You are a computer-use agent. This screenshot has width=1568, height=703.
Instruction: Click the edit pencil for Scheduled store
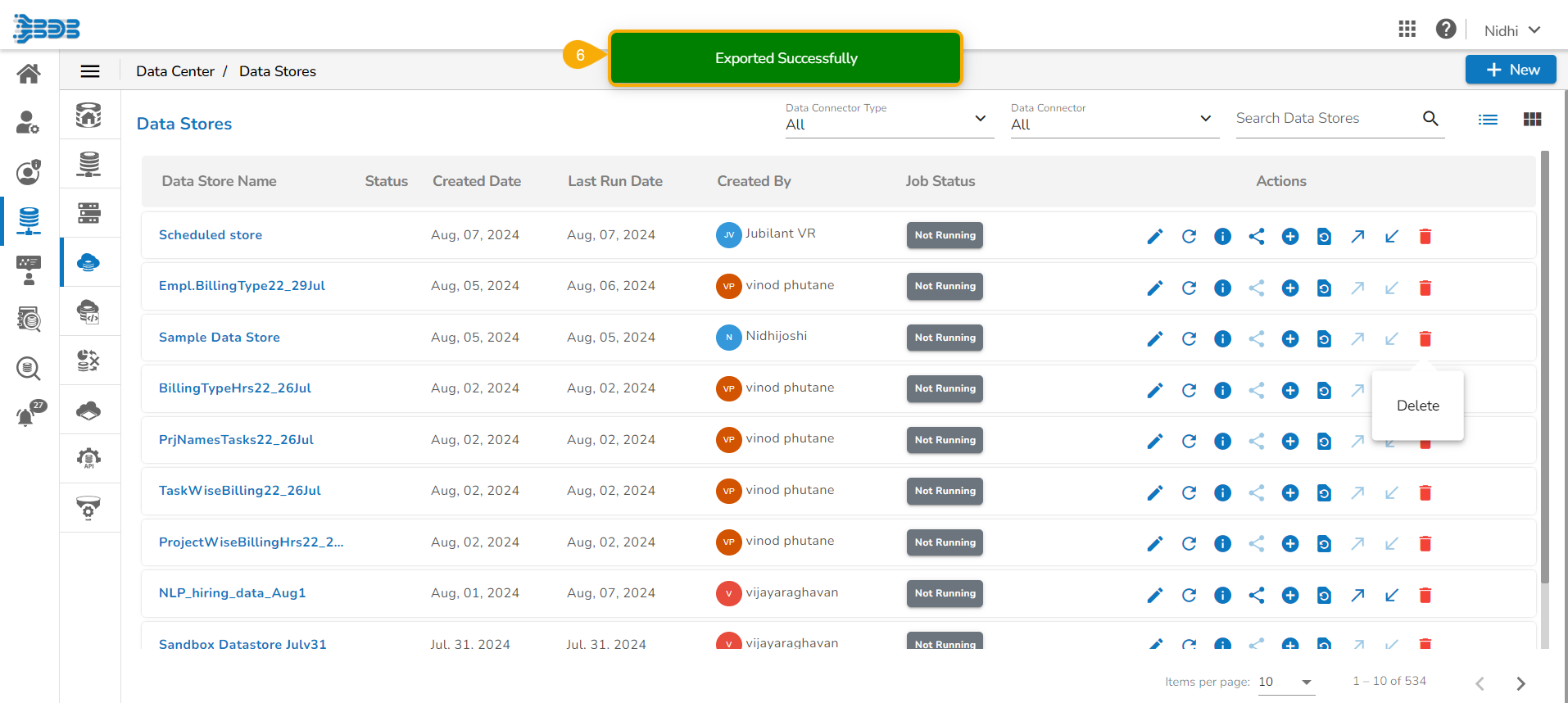(x=1155, y=237)
